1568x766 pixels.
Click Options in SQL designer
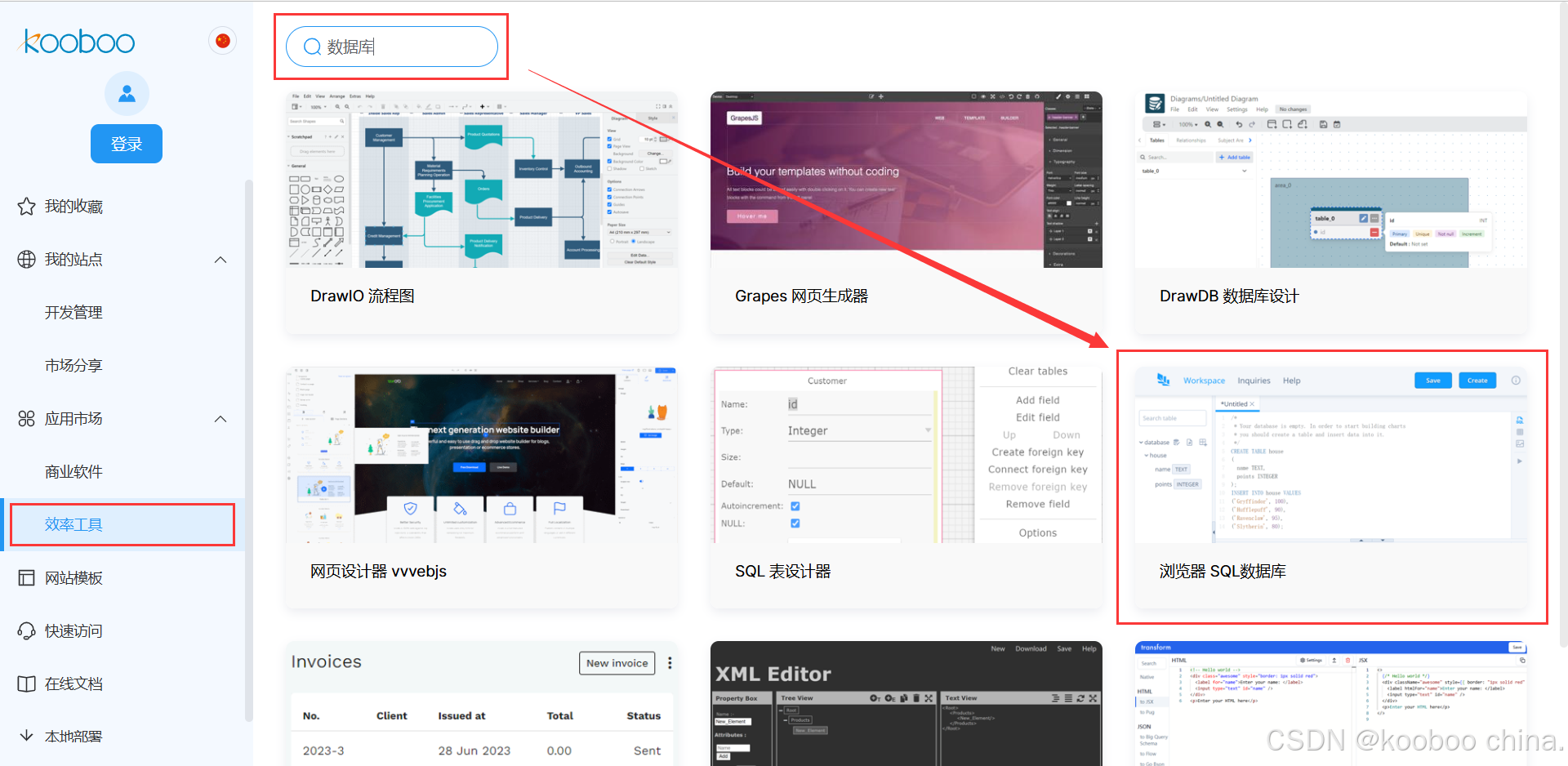click(1038, 533)
